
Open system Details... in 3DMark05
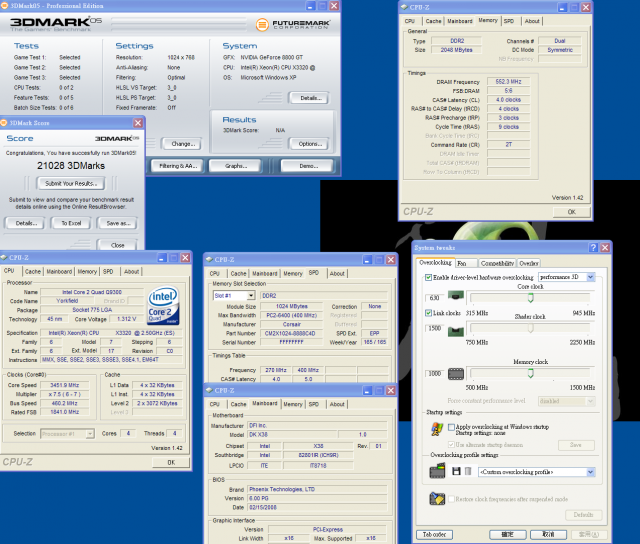310,98
